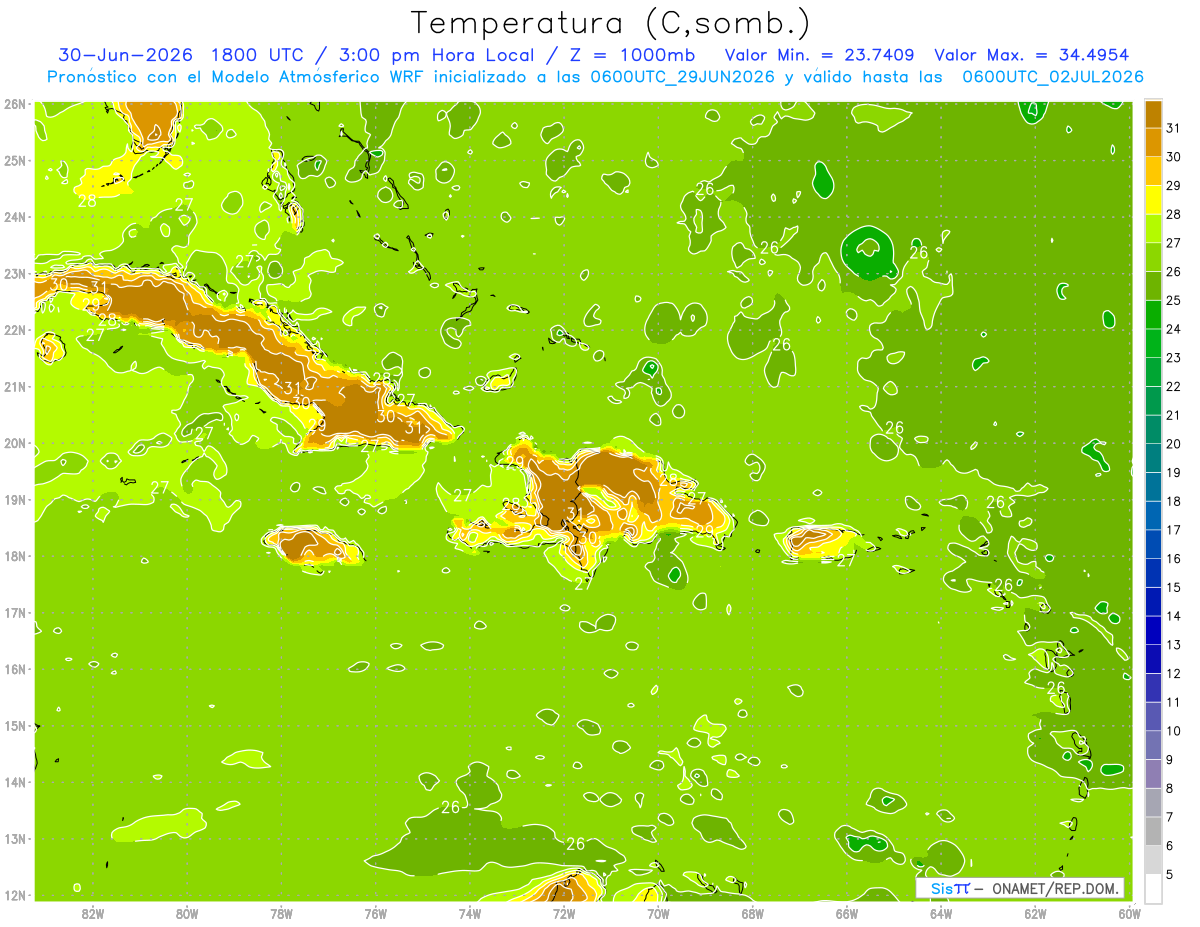
Task: Select the '0600UTC_02JUL2026' valid-until time
Action: (x=1052, y=77)
